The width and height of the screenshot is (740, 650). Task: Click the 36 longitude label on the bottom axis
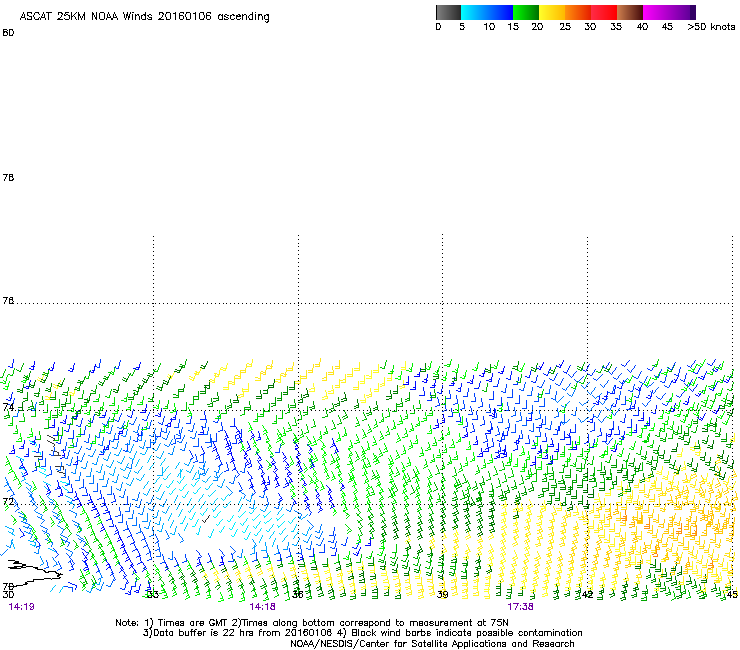(297, 594)
